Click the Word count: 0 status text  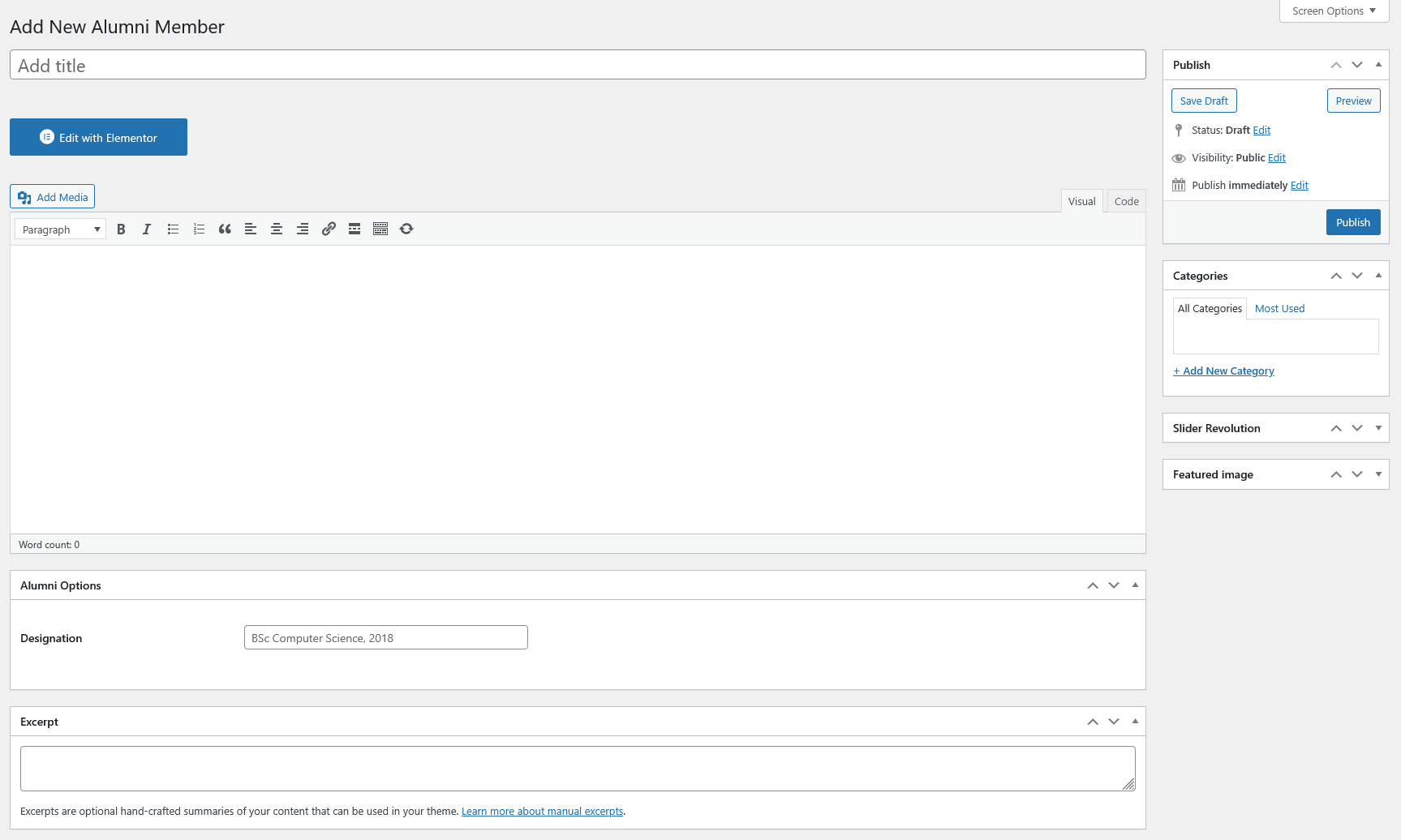pos(49,545)
